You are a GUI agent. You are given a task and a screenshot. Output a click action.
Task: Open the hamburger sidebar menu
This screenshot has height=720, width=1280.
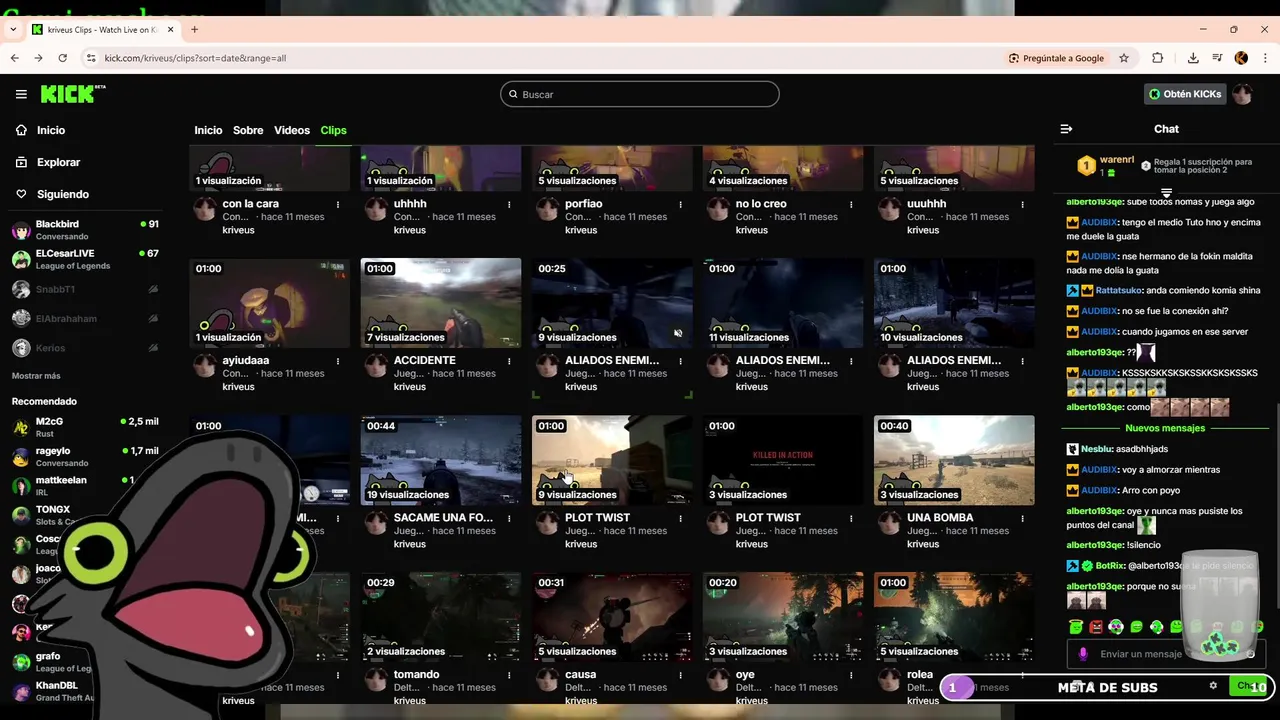point(21,94)
